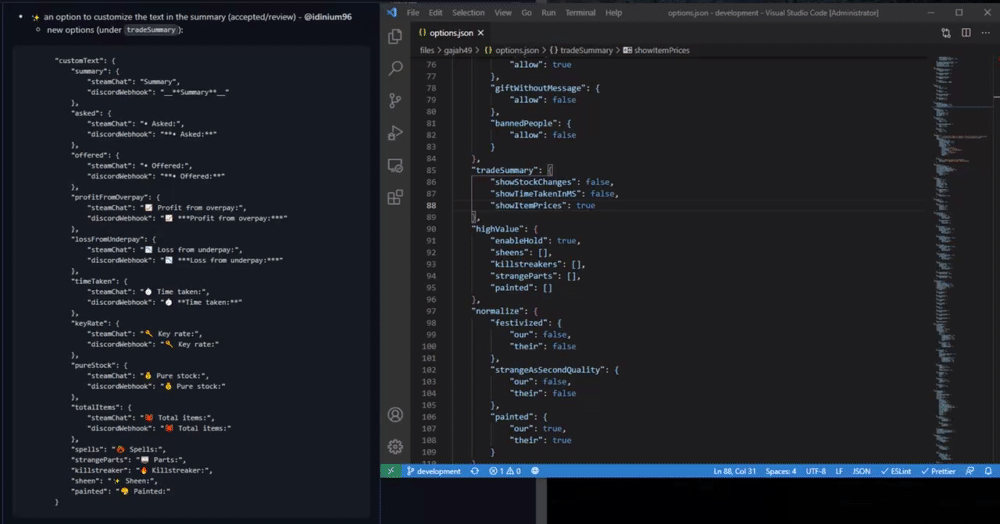The image size is (1000, 524).
Task: Open the View menu
Action: [503, 13]
